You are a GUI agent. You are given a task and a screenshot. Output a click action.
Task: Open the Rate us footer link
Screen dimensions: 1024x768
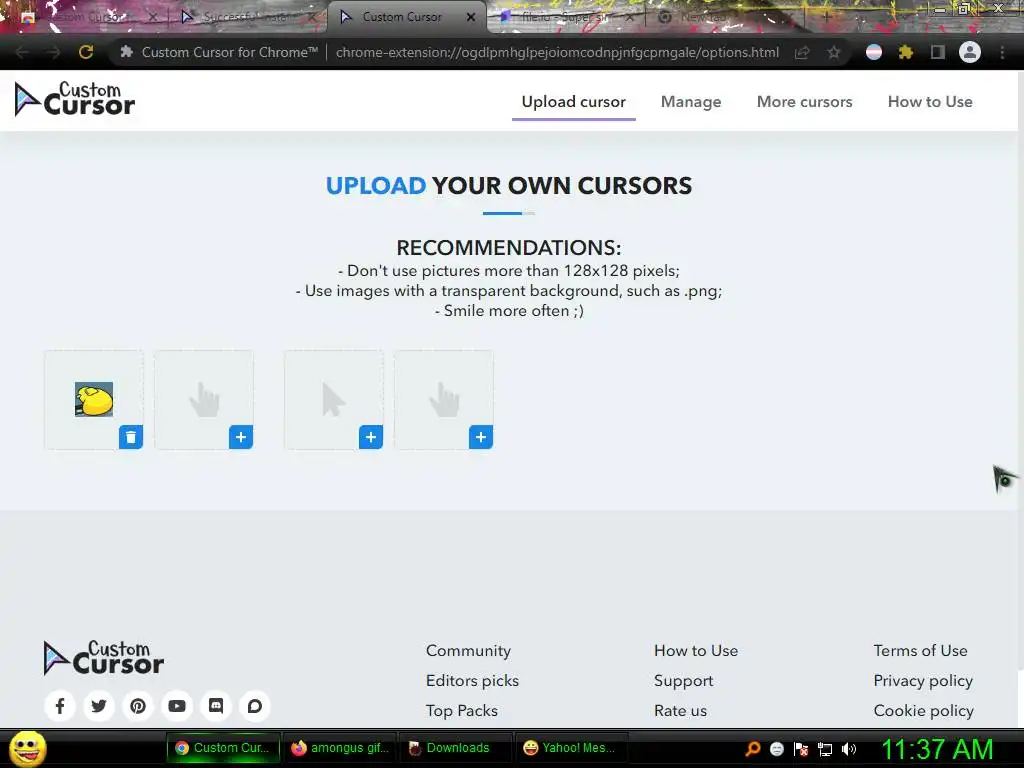(x=680, y=711)
